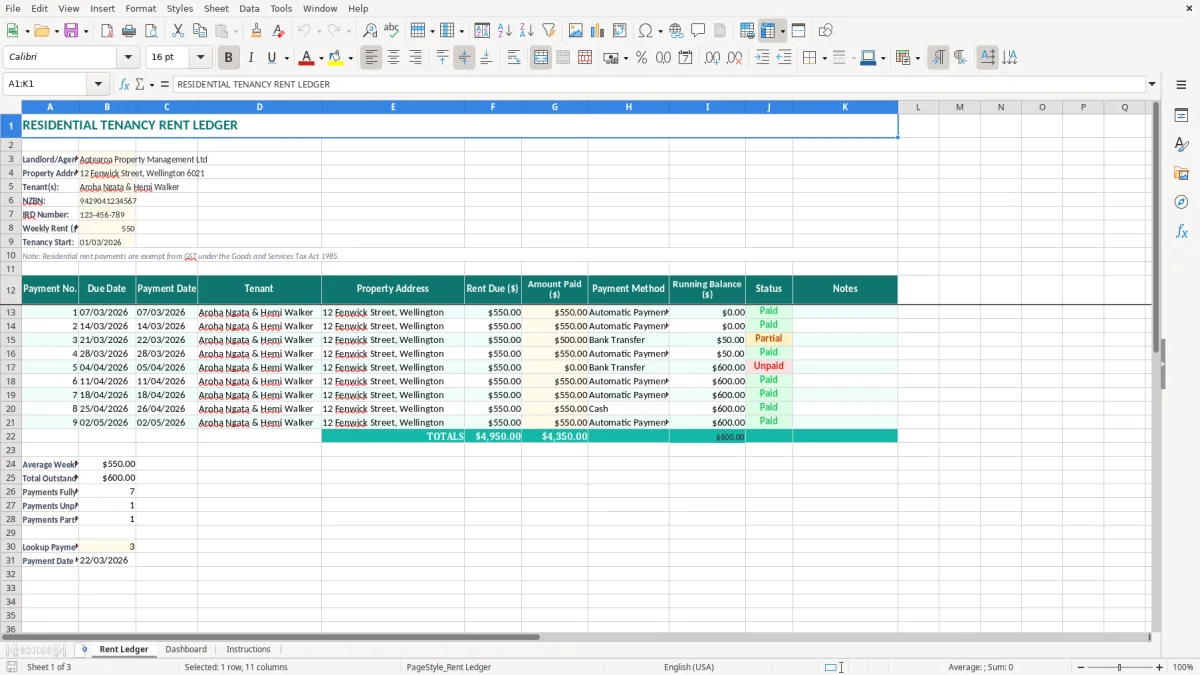Insert a comment
This screenshot has width=1200, height=675.
point(699,31)
